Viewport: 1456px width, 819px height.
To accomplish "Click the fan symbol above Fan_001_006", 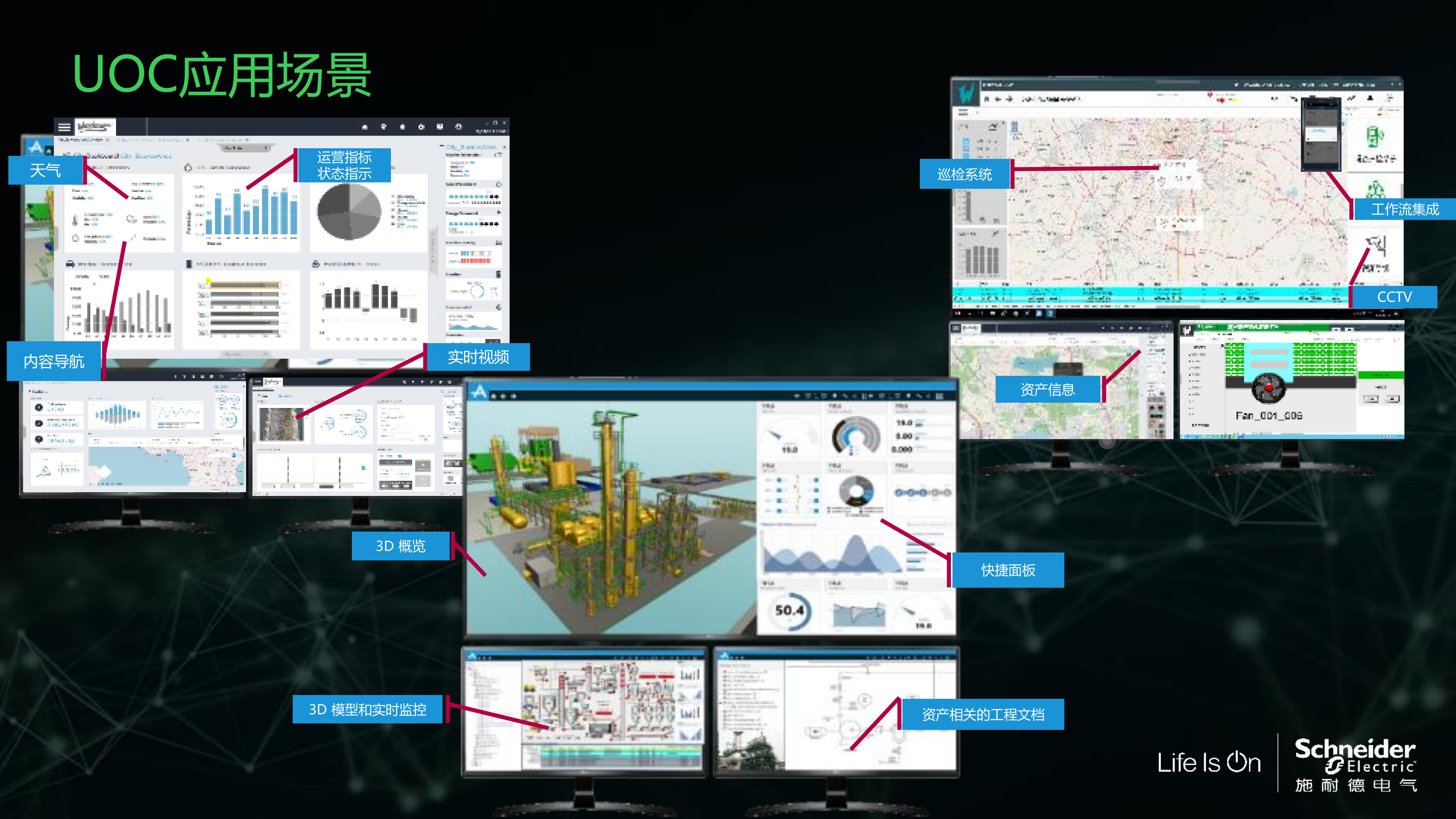I will pyautogui.click(x=1268, y=388).
